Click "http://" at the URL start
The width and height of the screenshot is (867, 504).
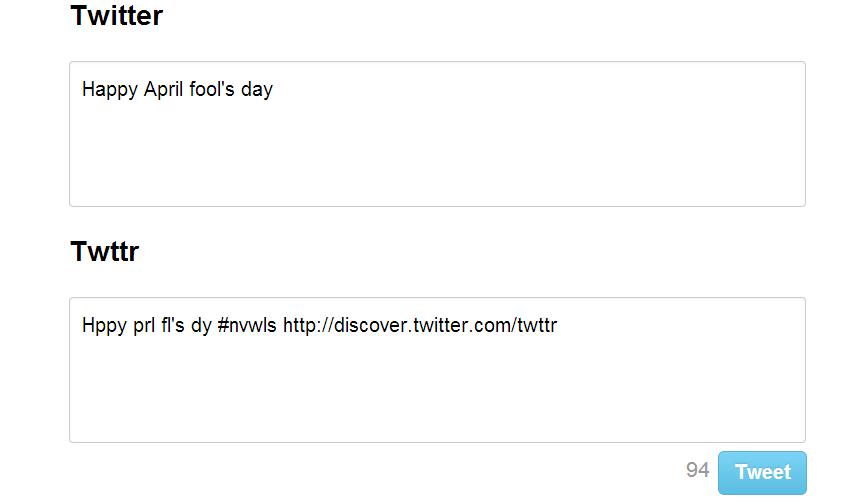pos(306,325)
